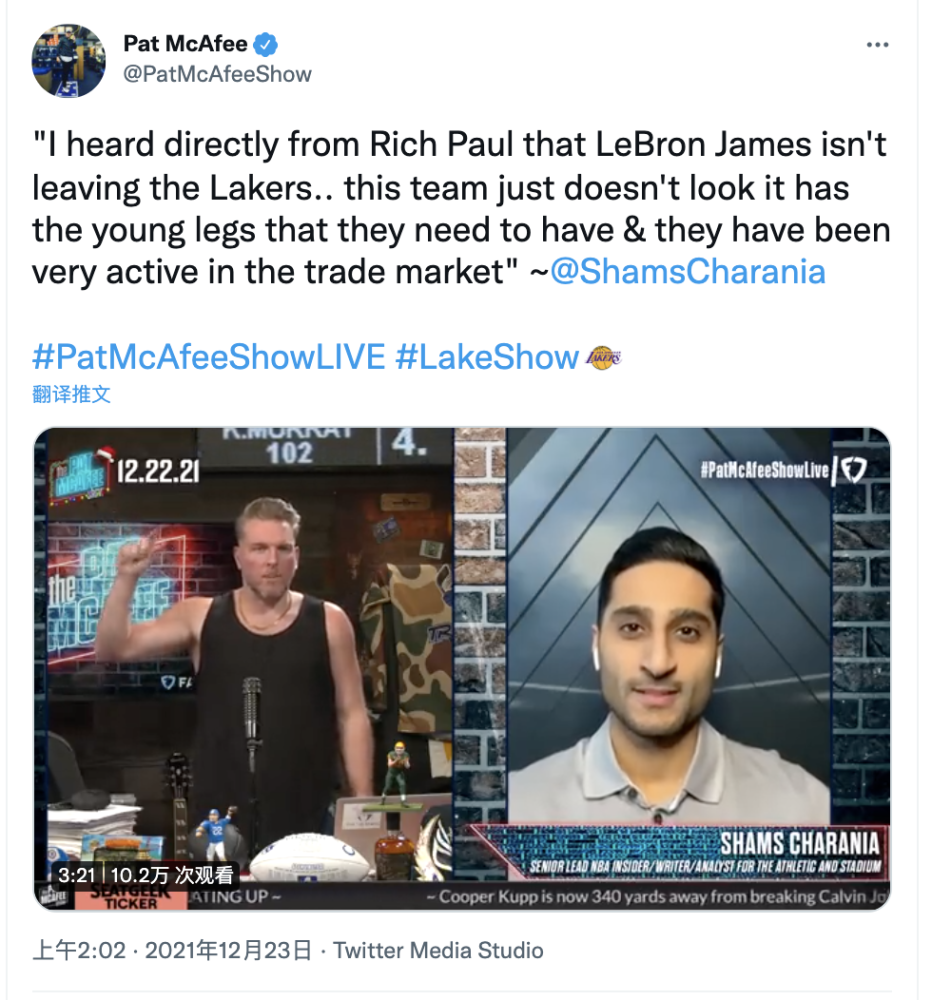Click the FanDuel shield logo in video
932x1000 pixels.
tap(853, 470)
